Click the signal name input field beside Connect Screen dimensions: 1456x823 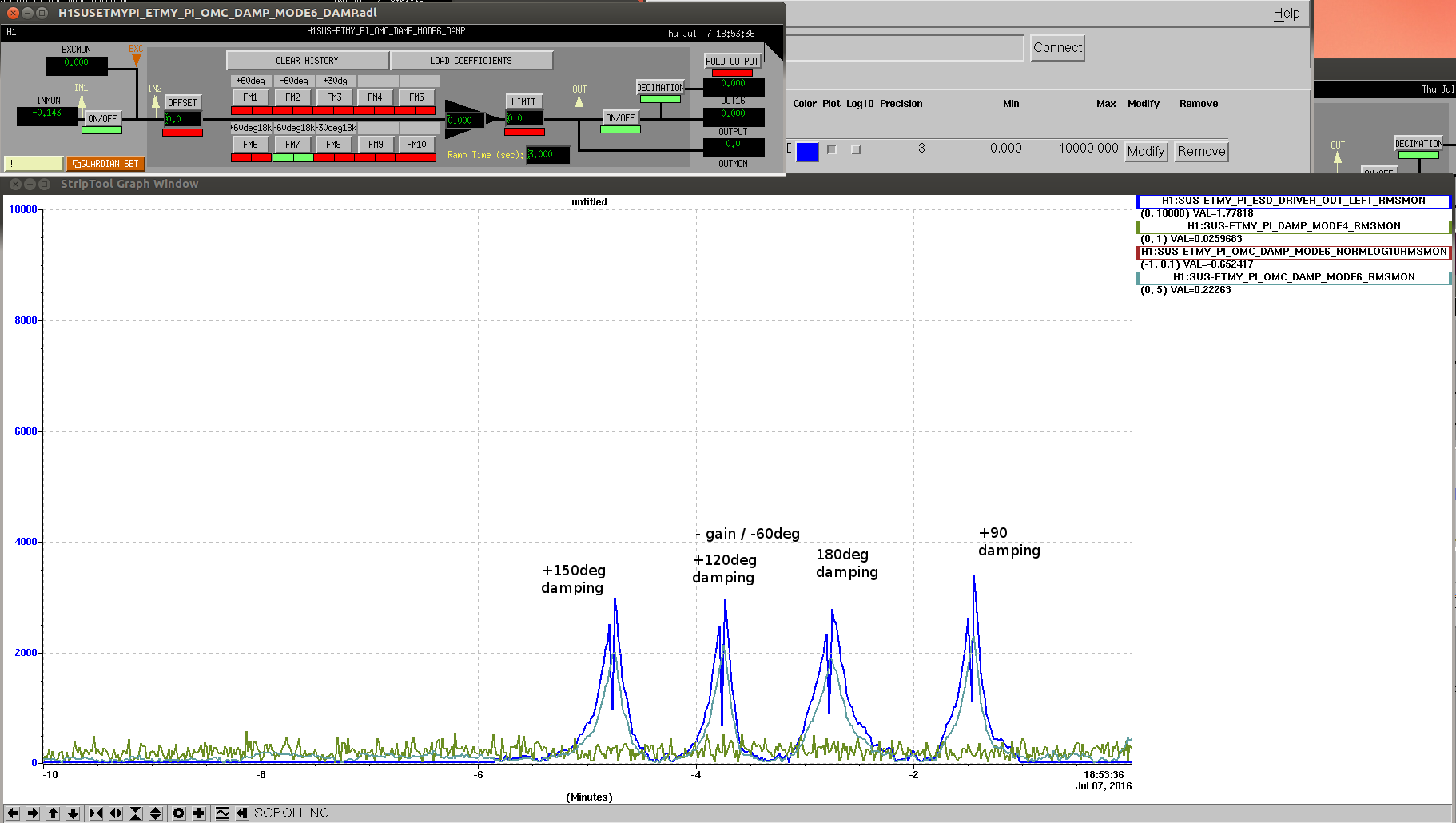pyautogui.click(x=905, y=48)
